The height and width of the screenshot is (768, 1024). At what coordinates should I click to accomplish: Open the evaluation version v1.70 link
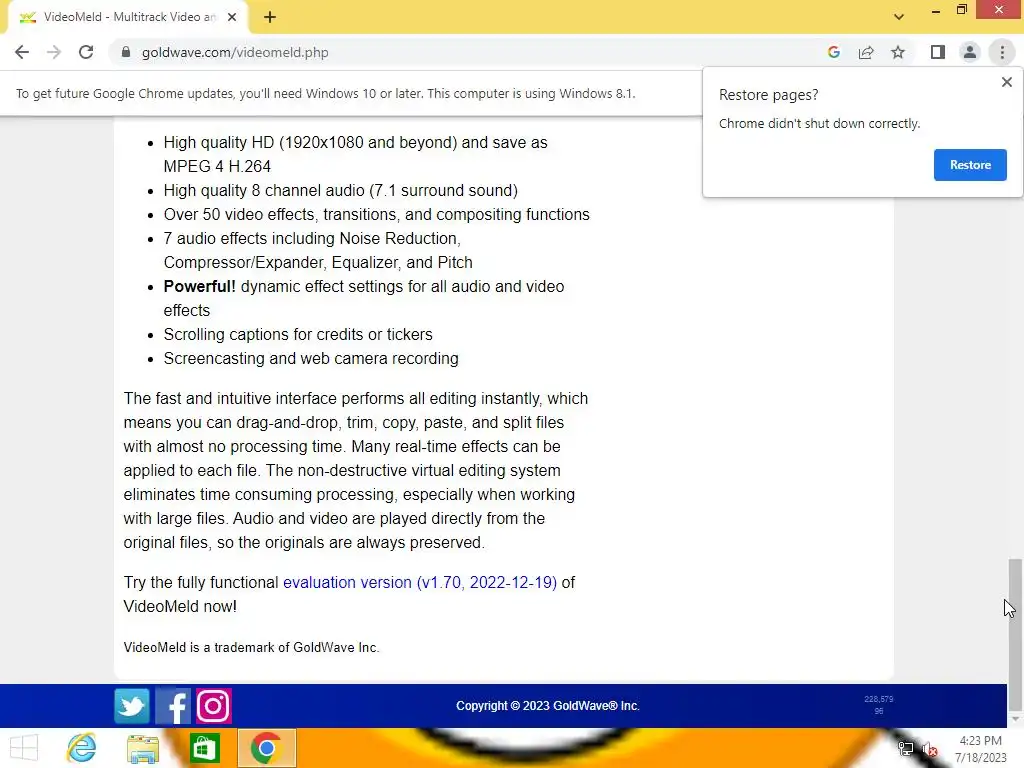tap(419, 583)
